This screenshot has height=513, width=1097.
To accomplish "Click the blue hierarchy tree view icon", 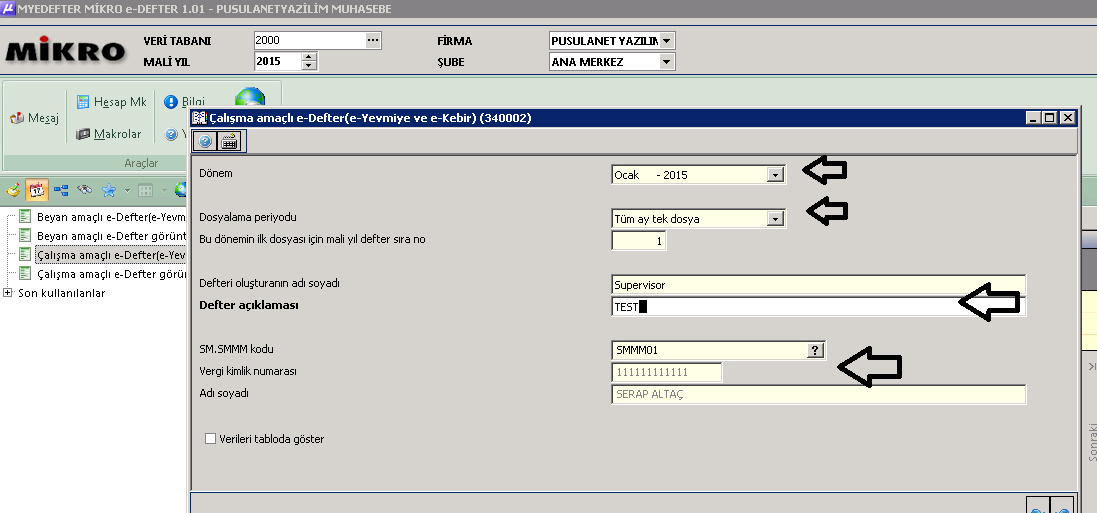I will click(62, 190).
